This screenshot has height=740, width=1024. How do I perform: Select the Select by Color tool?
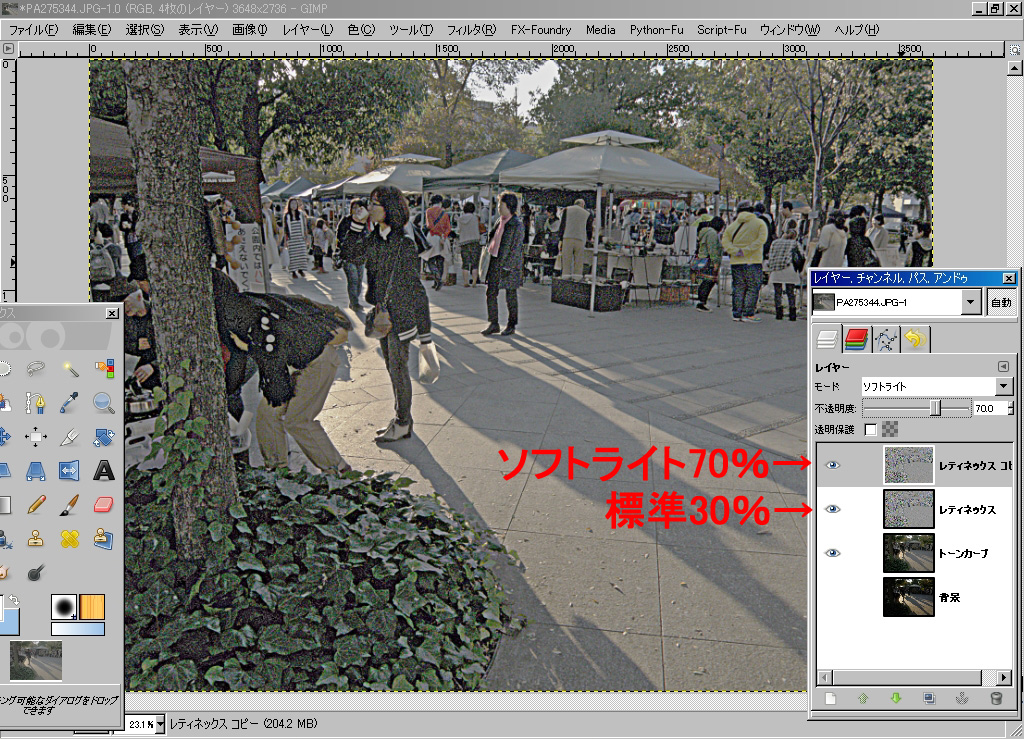[x=104, y=369]
